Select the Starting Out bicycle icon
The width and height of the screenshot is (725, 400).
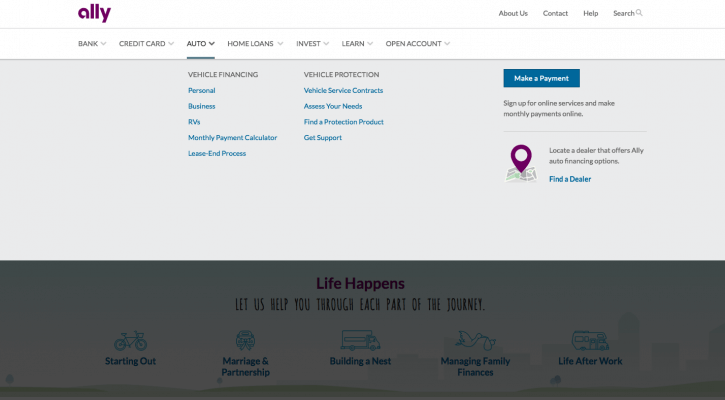point(130,341)
